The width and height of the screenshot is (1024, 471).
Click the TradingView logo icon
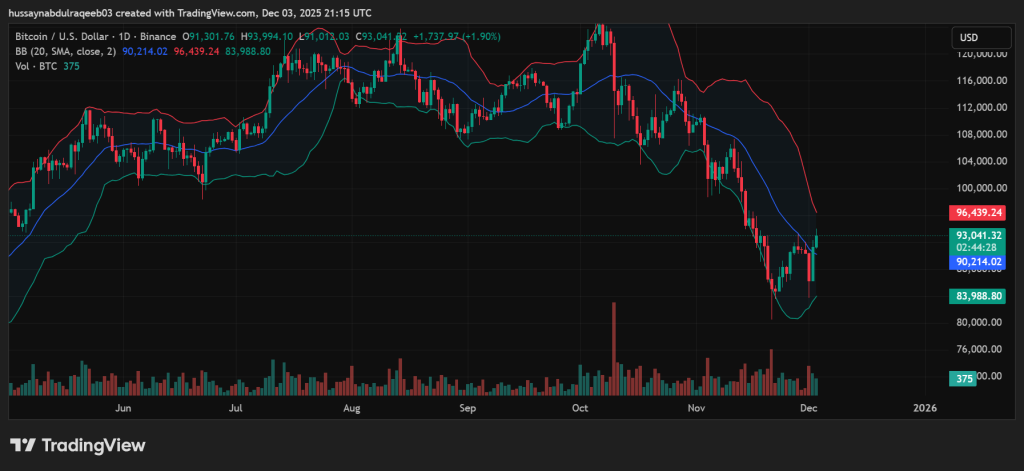pos(23,445)
